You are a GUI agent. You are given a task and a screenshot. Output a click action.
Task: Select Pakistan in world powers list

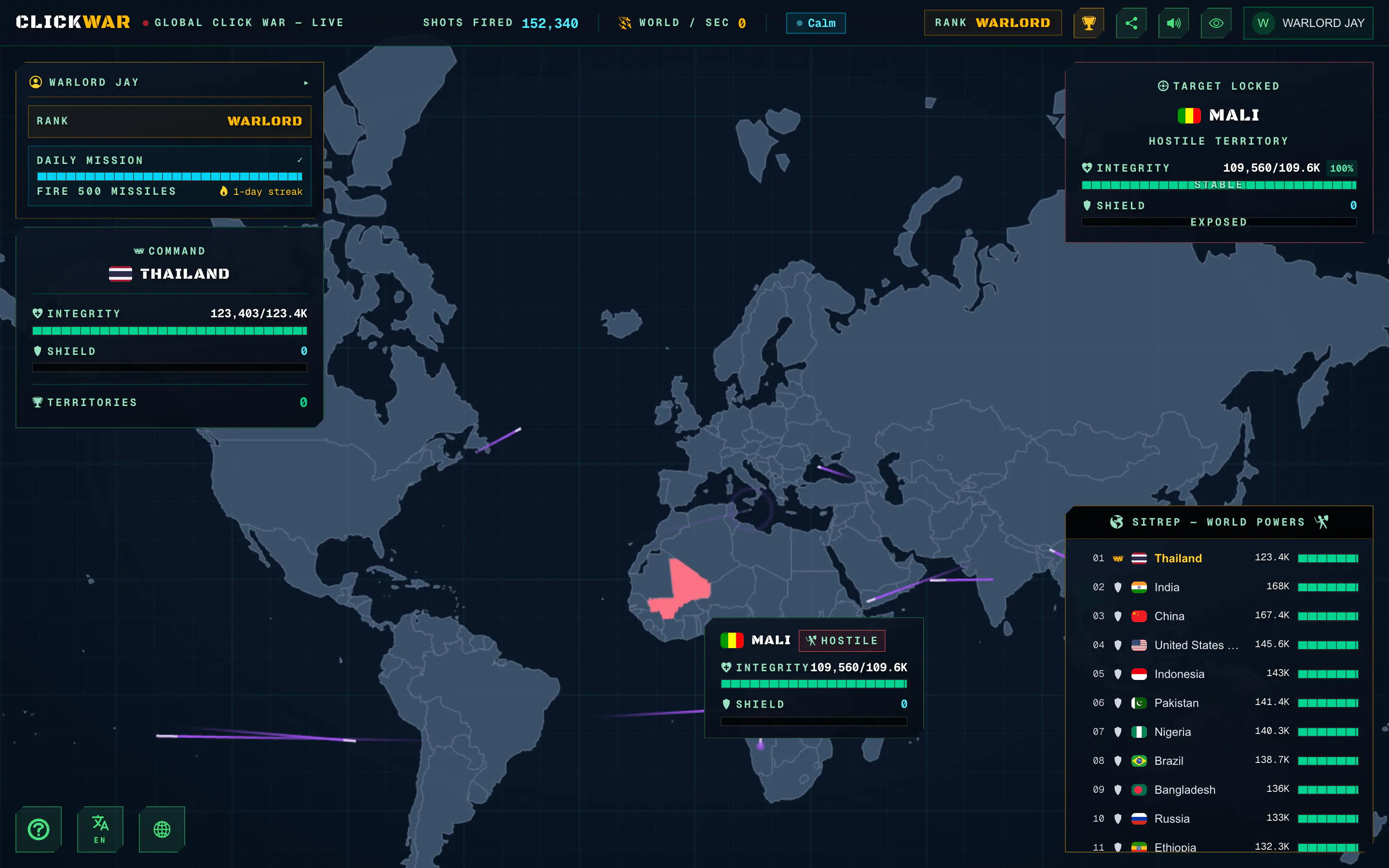[x=1219, y=703]
